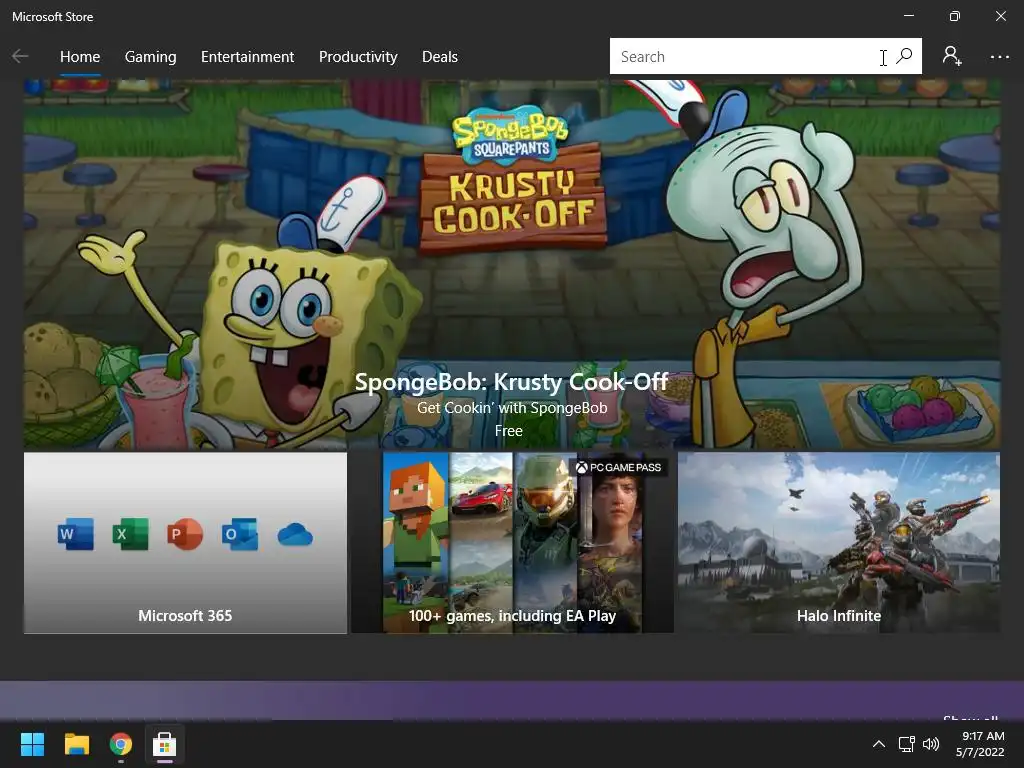Open the SpongeBob: Krusty Cook-Off banner

pos(512,264)
